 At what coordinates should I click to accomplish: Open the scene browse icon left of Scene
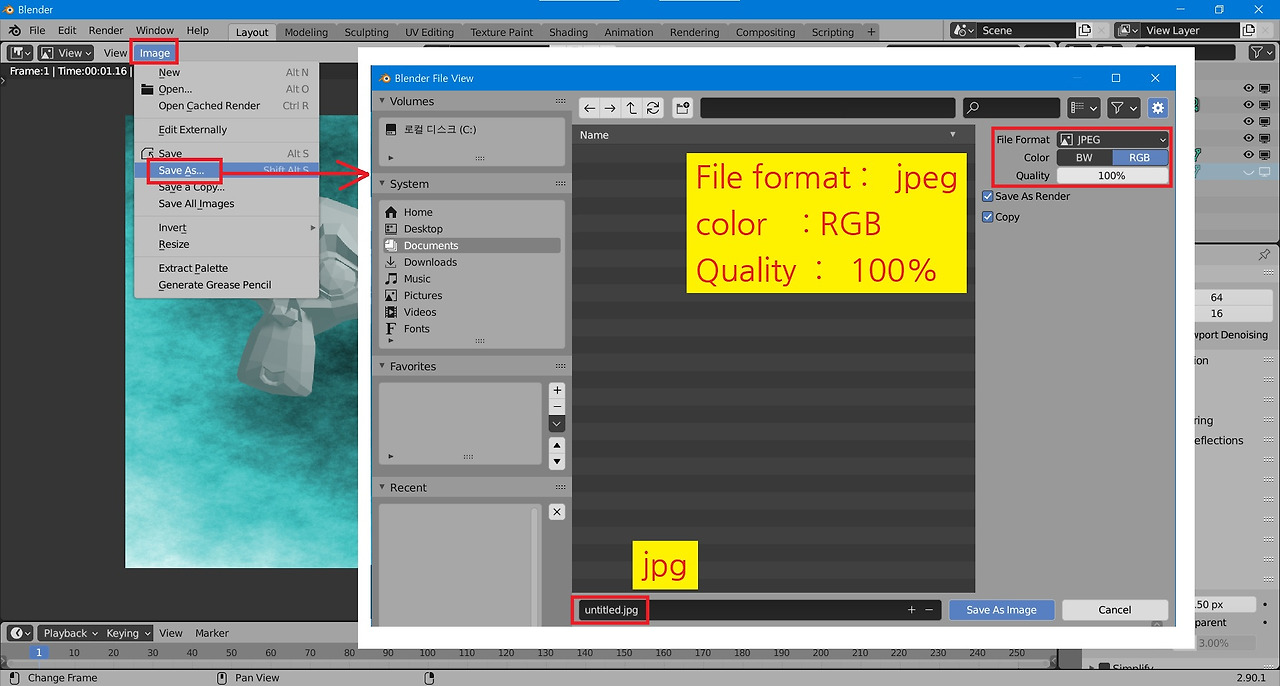pos(963,31)
